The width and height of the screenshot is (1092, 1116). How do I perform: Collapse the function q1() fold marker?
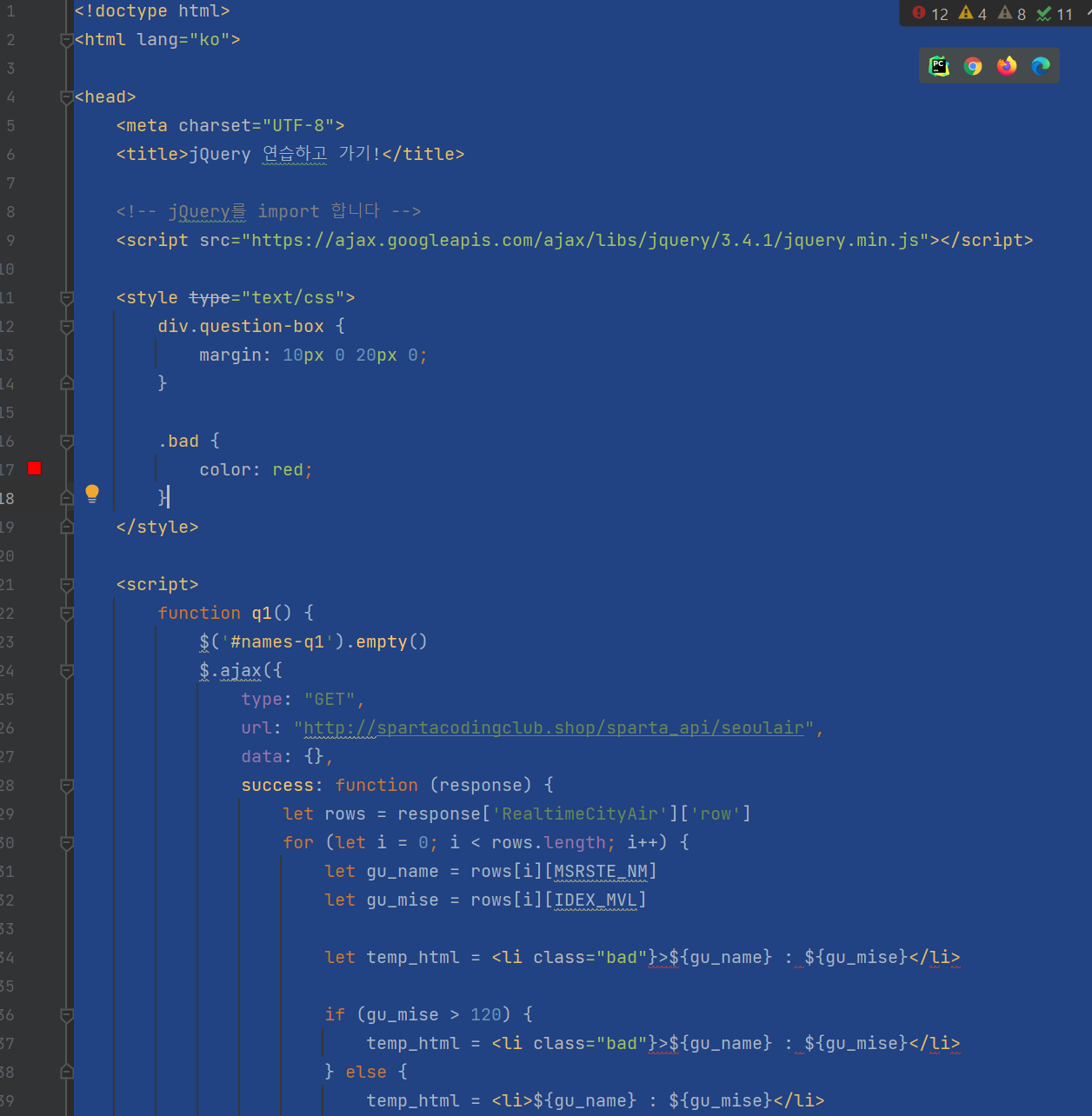coord(67,614)
